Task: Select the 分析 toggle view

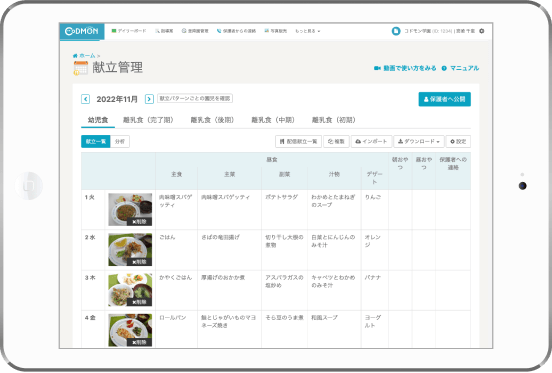Action: (120, 141)
